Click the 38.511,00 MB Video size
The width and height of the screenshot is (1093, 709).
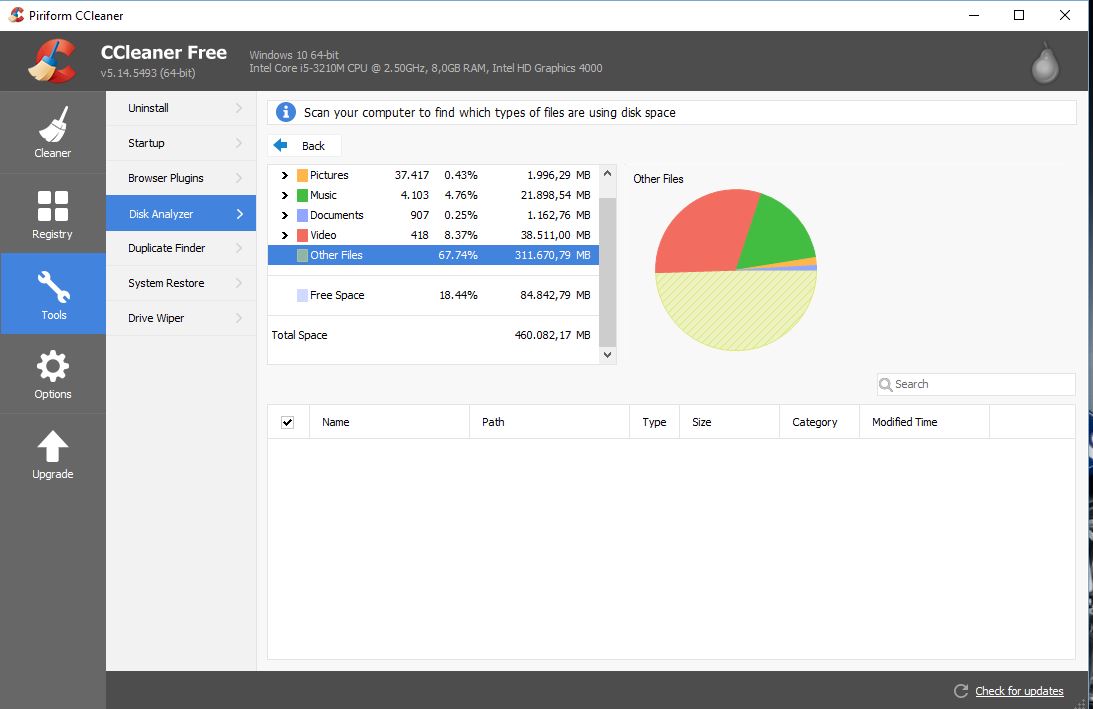555,235
